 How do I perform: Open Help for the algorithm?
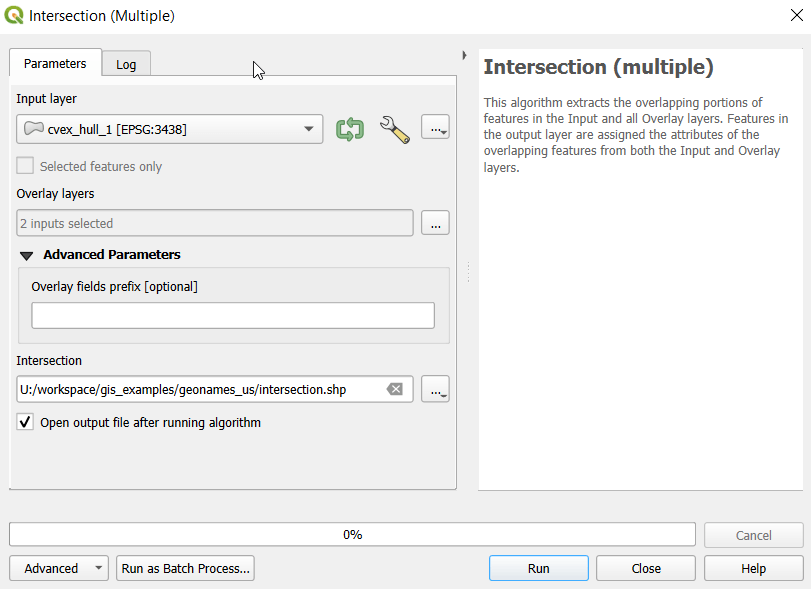pyautogui.click(x=753, y=568)
